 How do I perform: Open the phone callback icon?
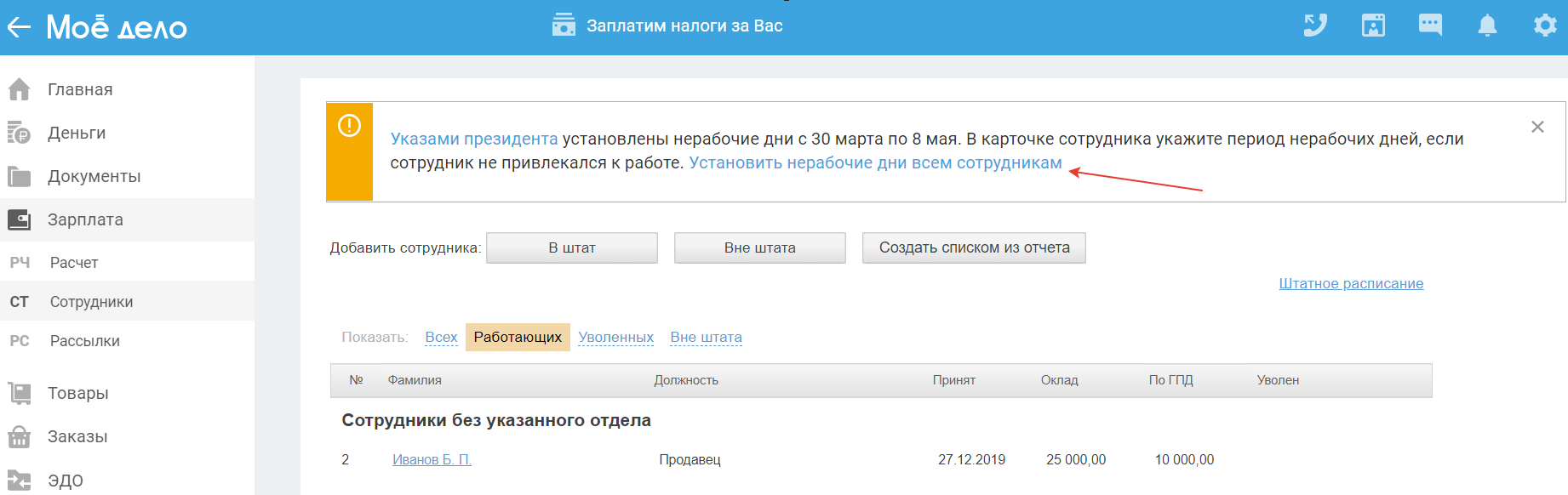(x=1315, y=26)
